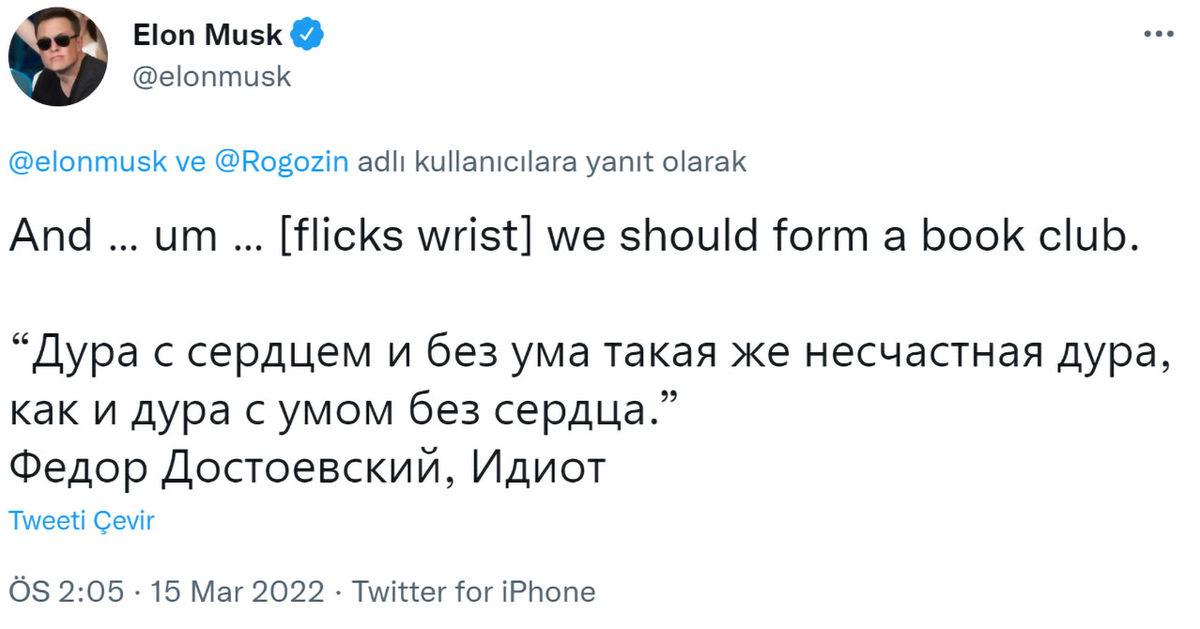Open the Tweeti Çevir translation option
Screen dimensions: 1200x629
pyautogui.click(x=80, y=520)
